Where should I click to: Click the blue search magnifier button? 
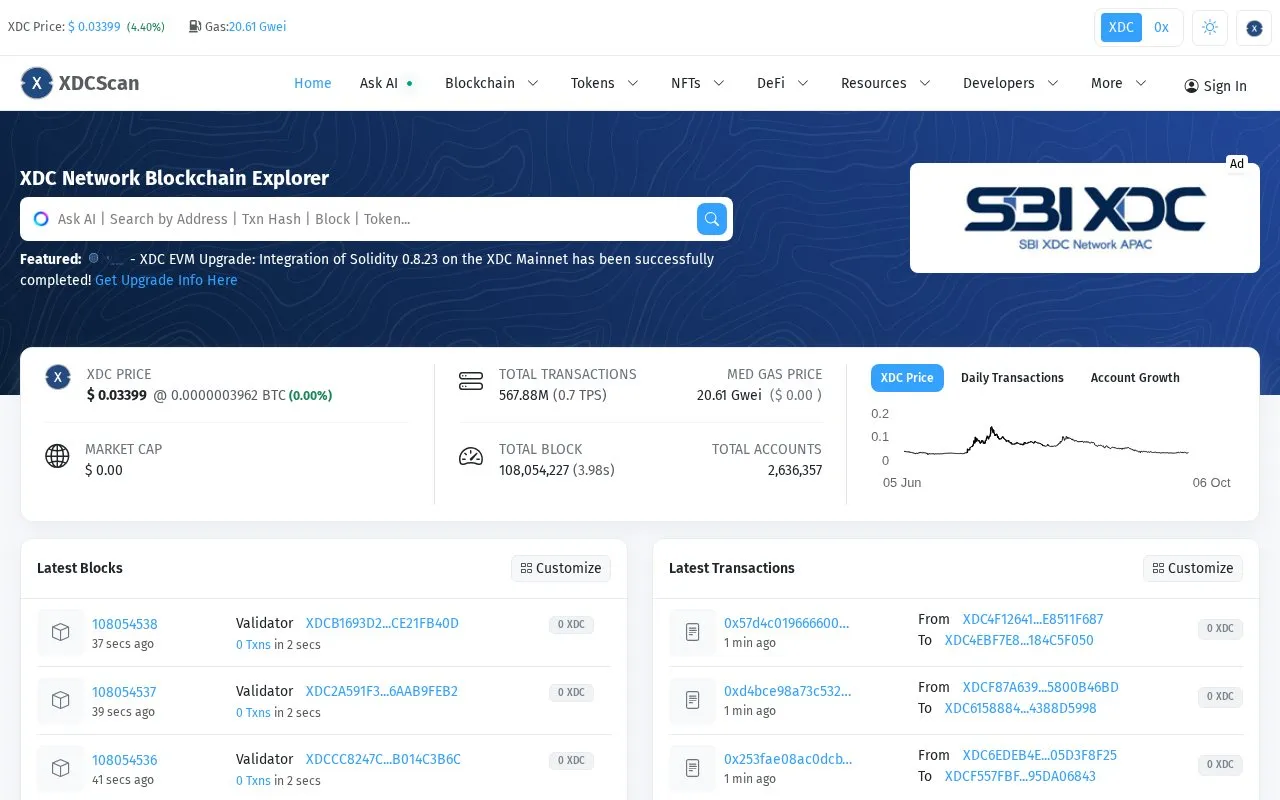point(712,219)
